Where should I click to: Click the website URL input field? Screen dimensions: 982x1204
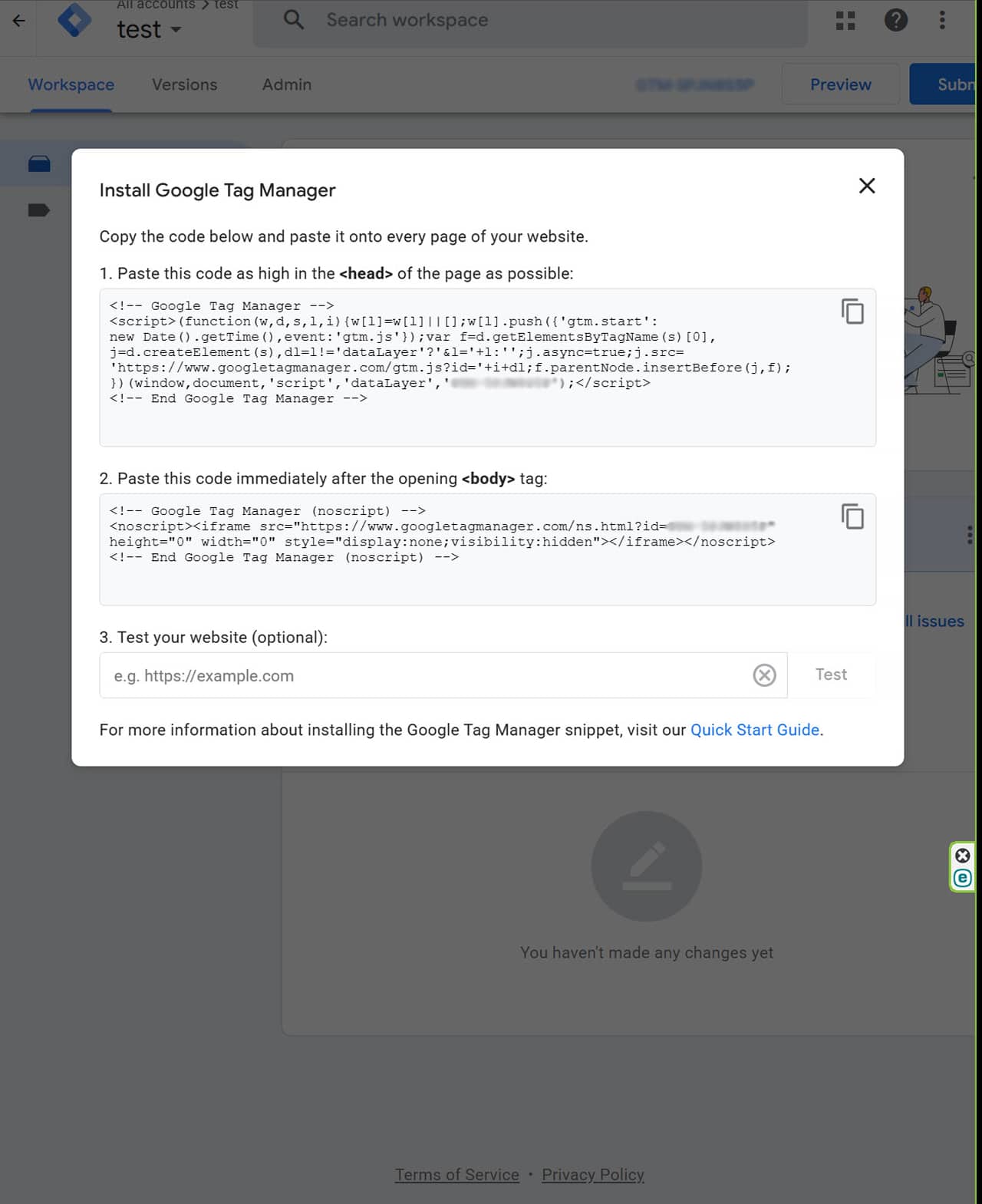[425, 675]
